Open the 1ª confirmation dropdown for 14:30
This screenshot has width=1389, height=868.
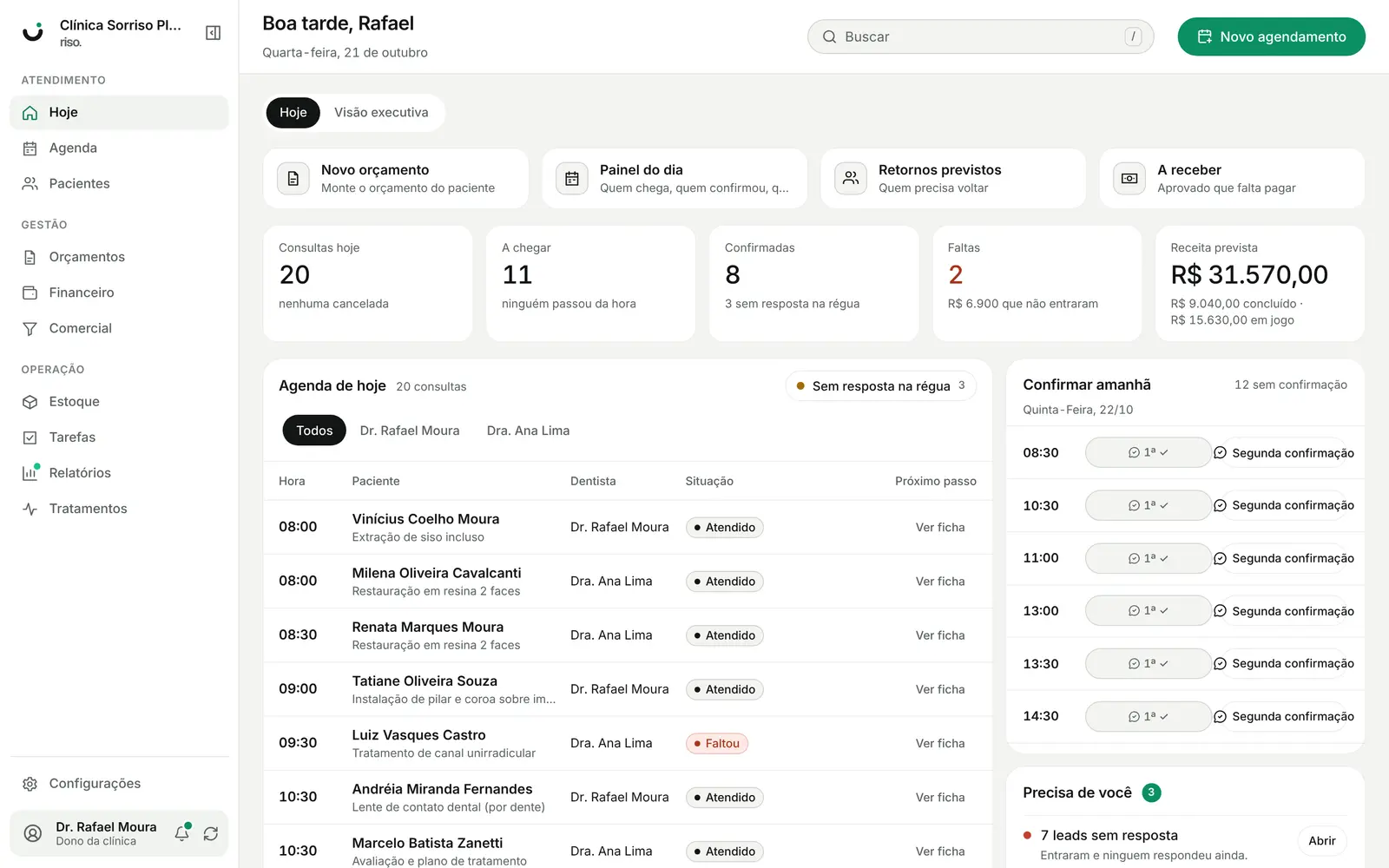tap(1148, 716)
